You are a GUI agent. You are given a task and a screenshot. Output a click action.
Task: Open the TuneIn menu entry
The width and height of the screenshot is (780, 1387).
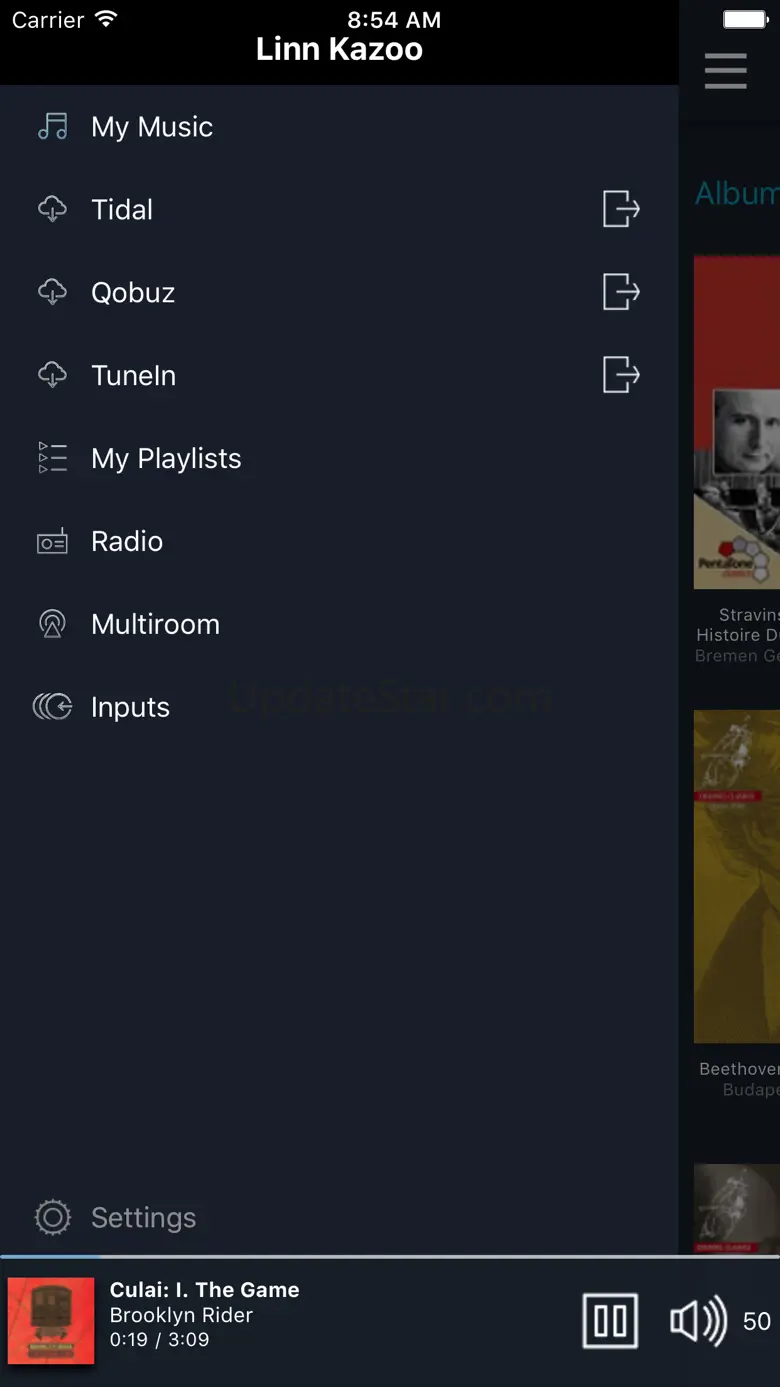133,376
